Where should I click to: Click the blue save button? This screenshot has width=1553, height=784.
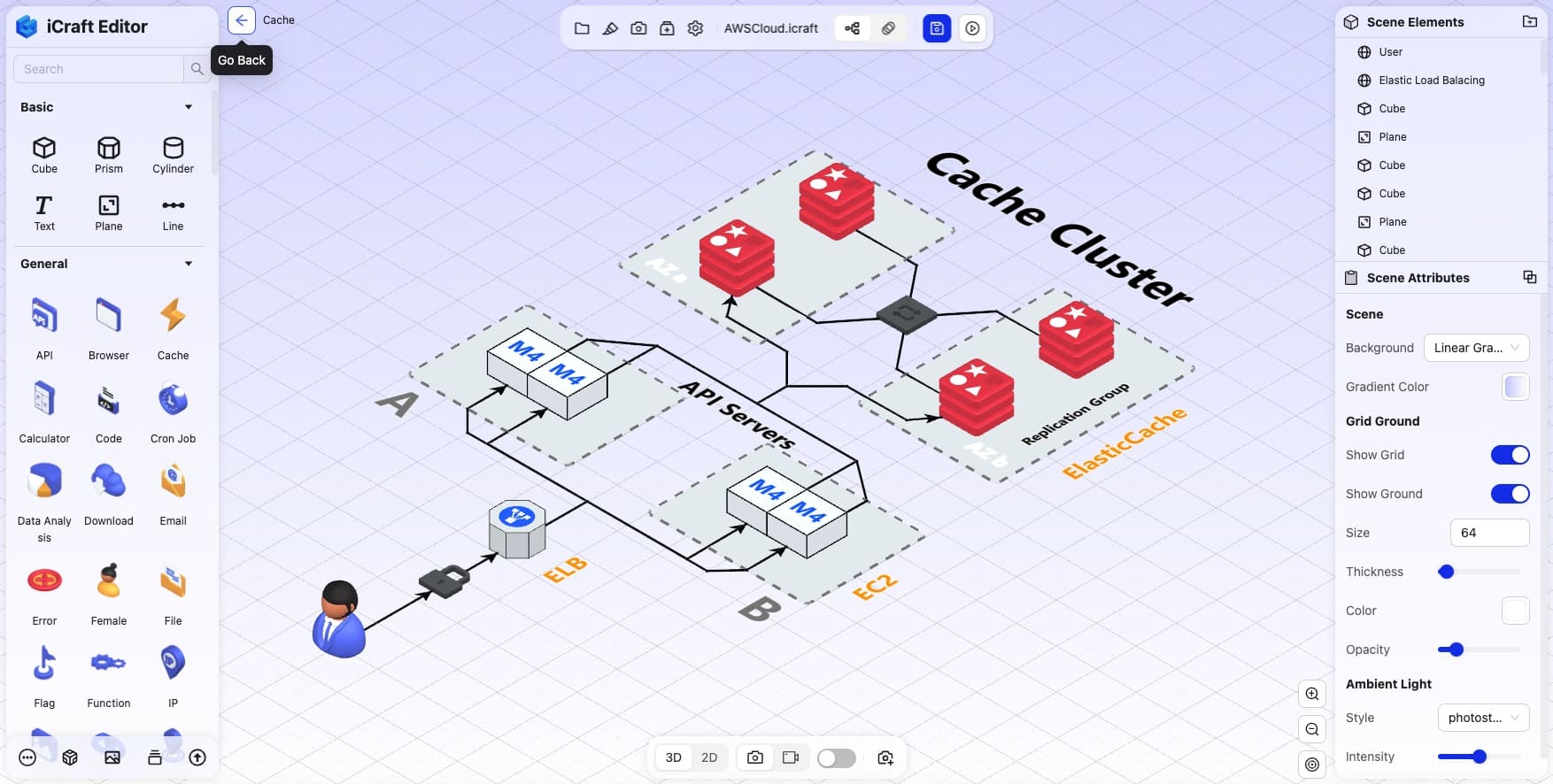(937, 28)
